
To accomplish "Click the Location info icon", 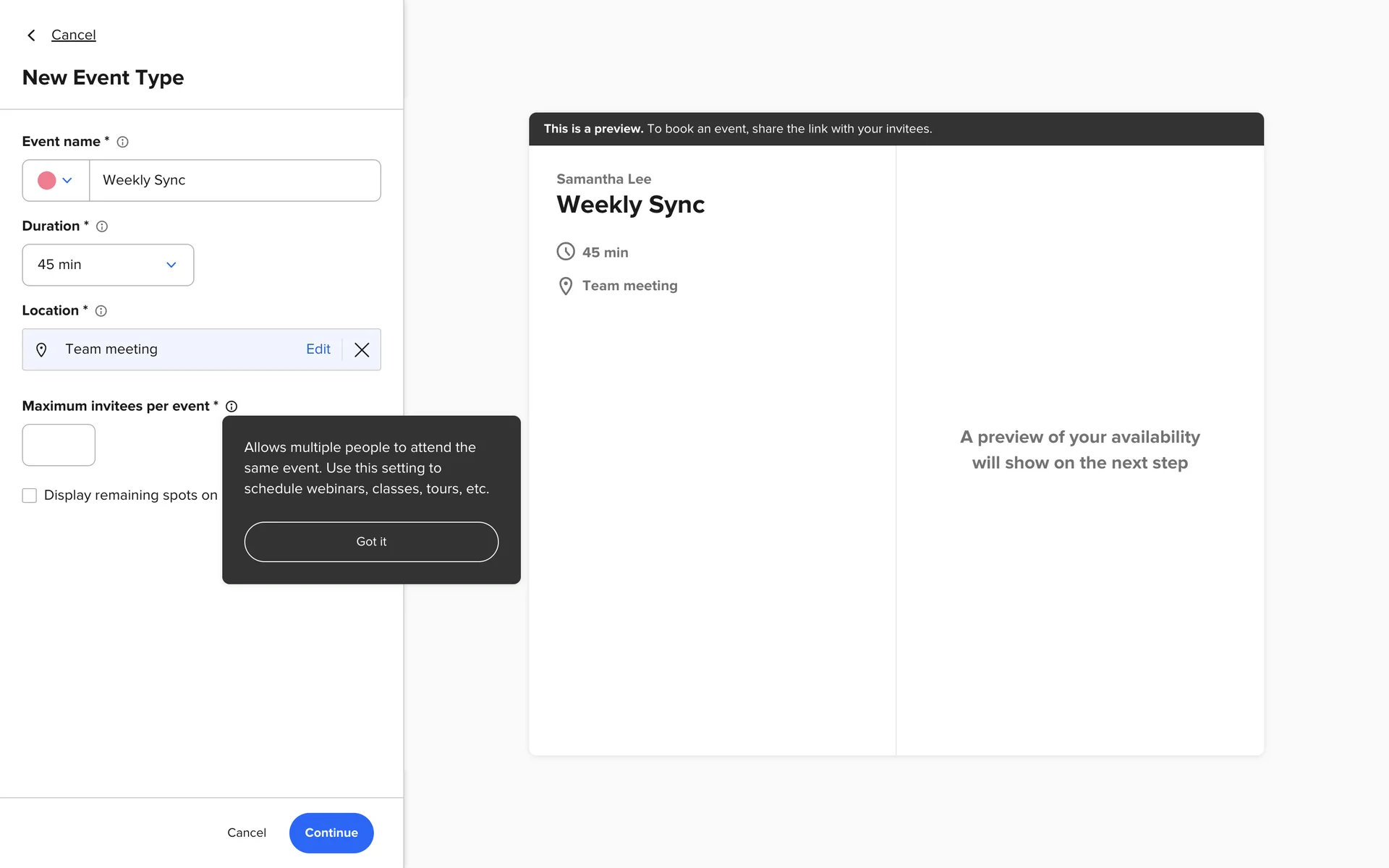I will tap(101, 311).
